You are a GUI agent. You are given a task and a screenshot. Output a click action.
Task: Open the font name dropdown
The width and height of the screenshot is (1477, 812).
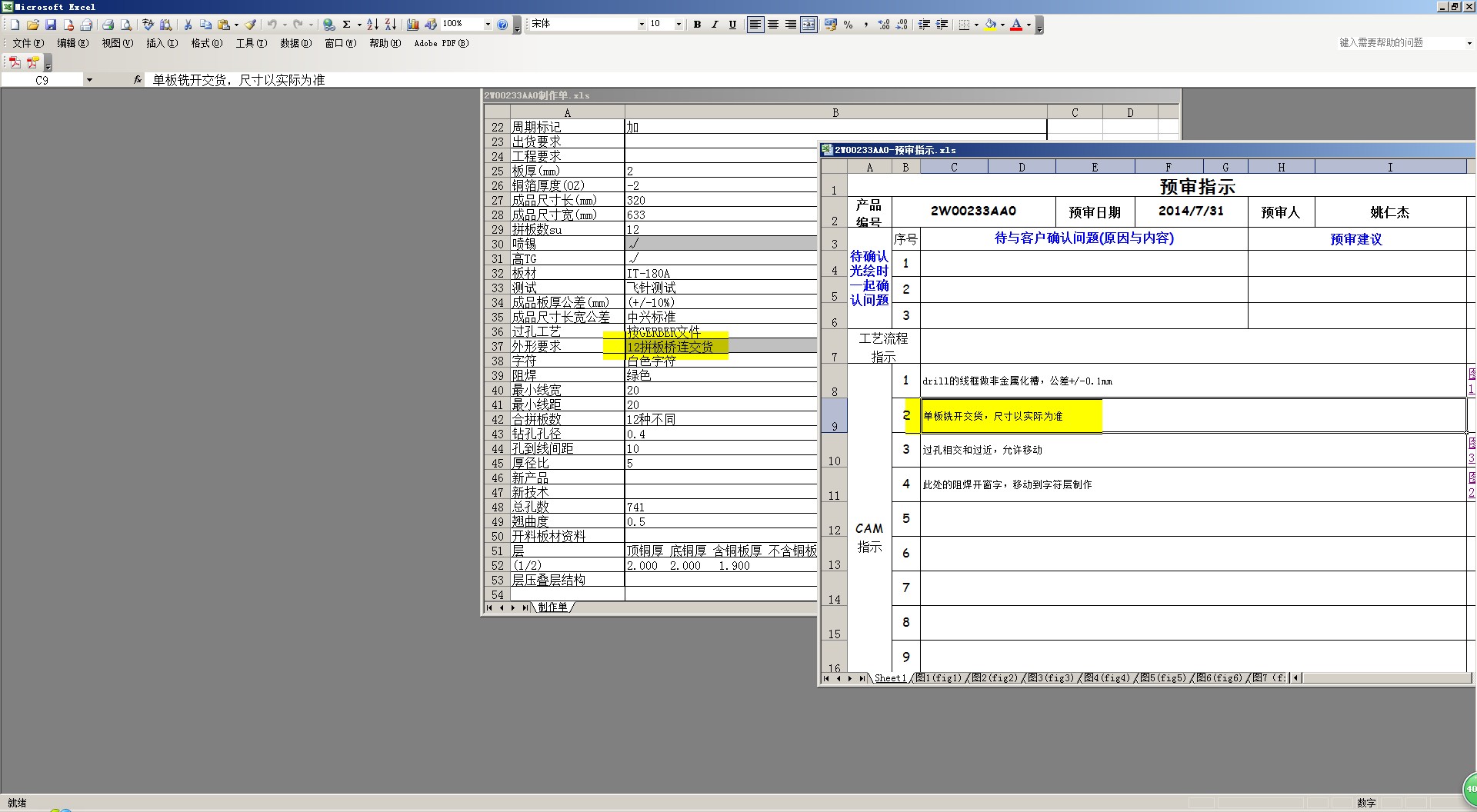642,25
